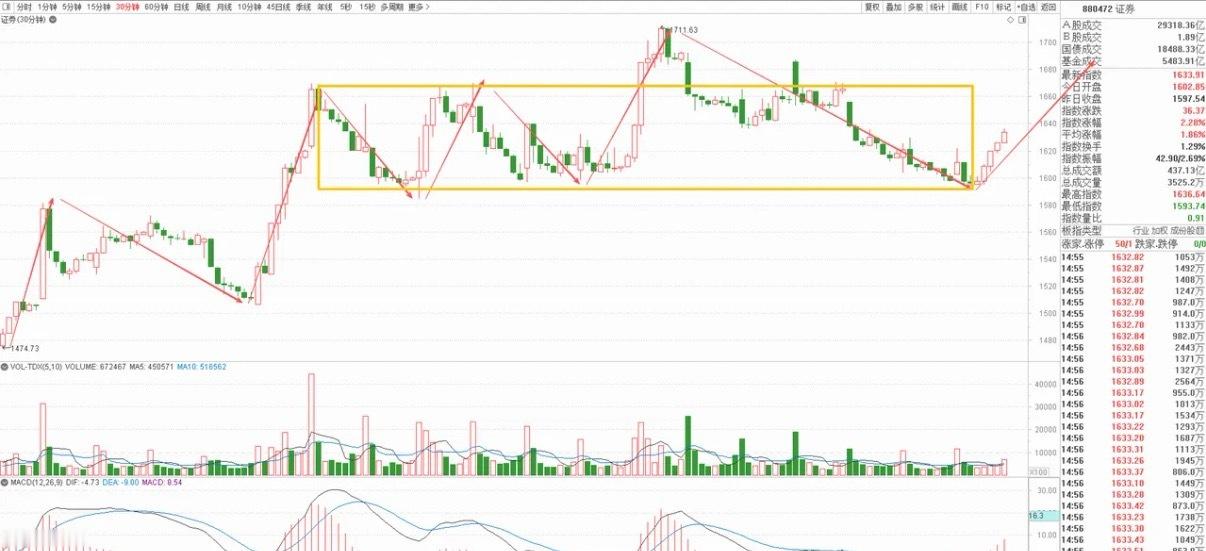Switch to 45日线 chart
The image size is (1206, 551).
[x=278, y=6]
